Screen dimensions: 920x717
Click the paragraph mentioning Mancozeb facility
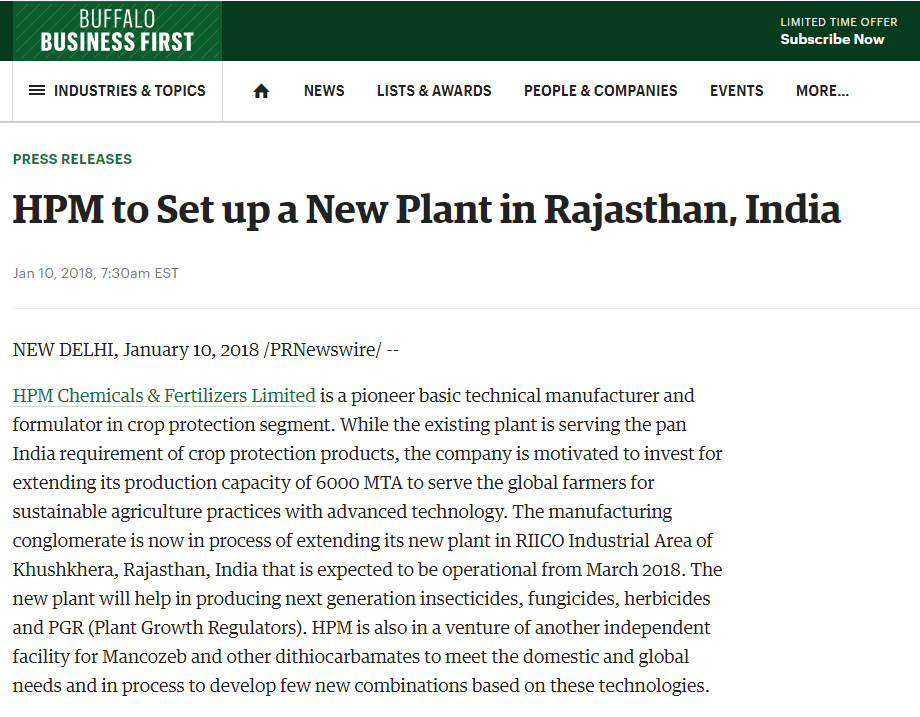pyautogui.click(x=367, y=540)
